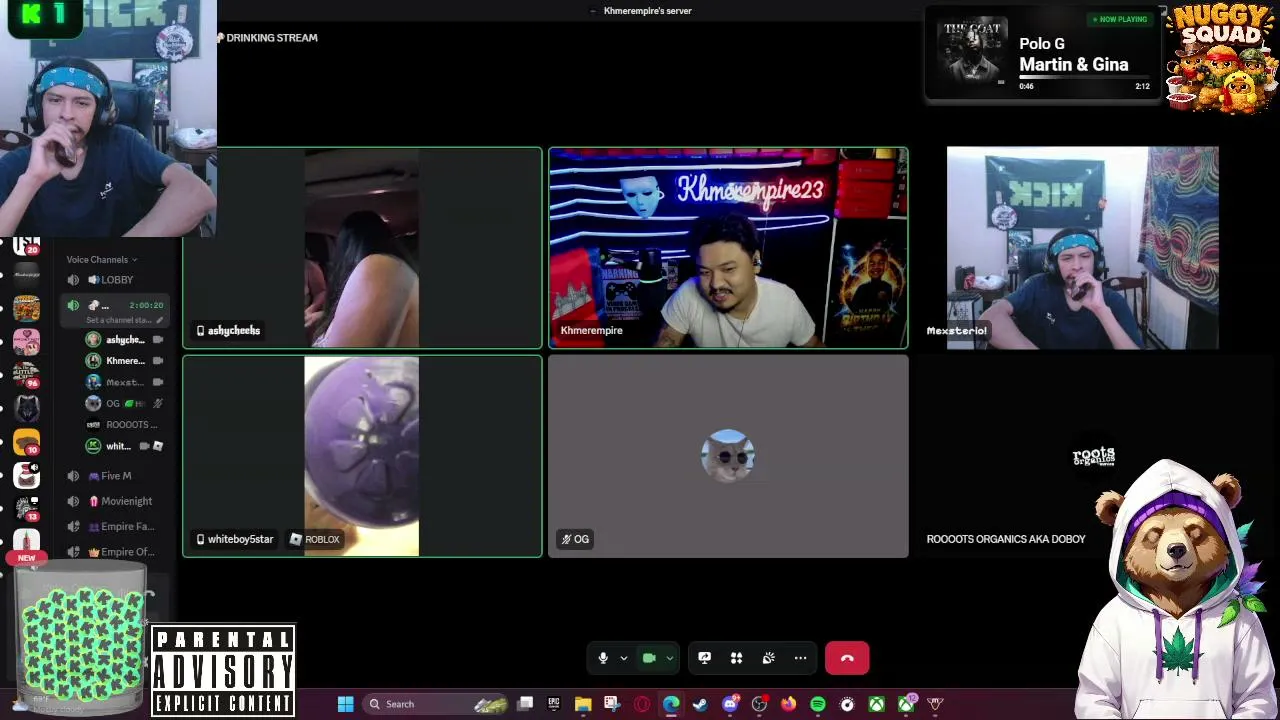Screen dimensions: 1280x720
Task: Collapse the Voice Channels category
Action: (x=101, y=260)
